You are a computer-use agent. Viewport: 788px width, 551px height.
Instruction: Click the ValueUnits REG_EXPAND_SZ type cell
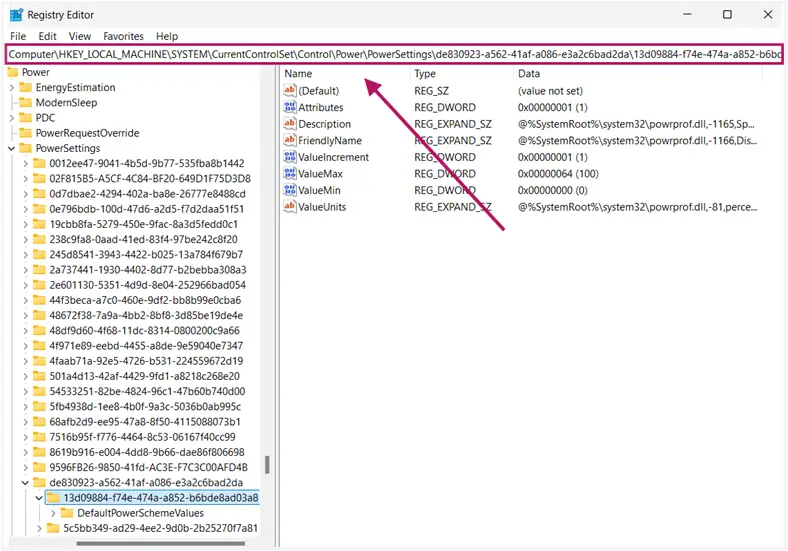(x=452, y=207)
